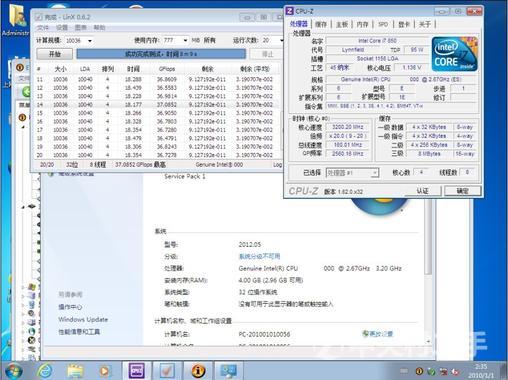Select the 处理器 tab in CPU-Z
Screen dimensions: 508x380
click(299, 24)
